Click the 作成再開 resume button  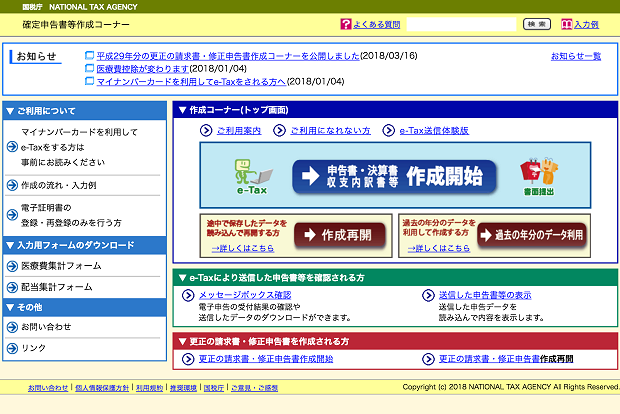tap(340, 235)
